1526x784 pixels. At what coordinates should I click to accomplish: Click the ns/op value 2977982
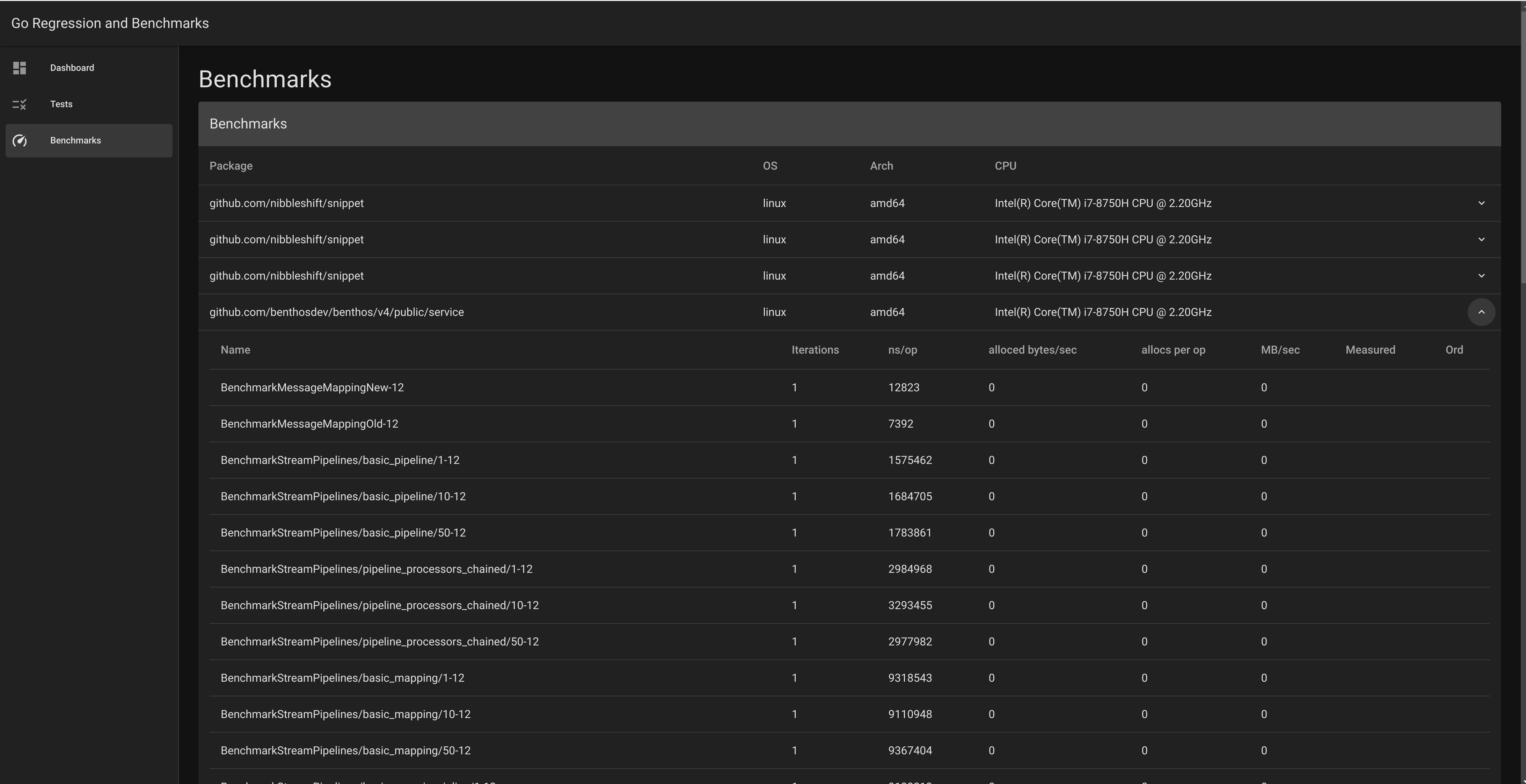910,642
